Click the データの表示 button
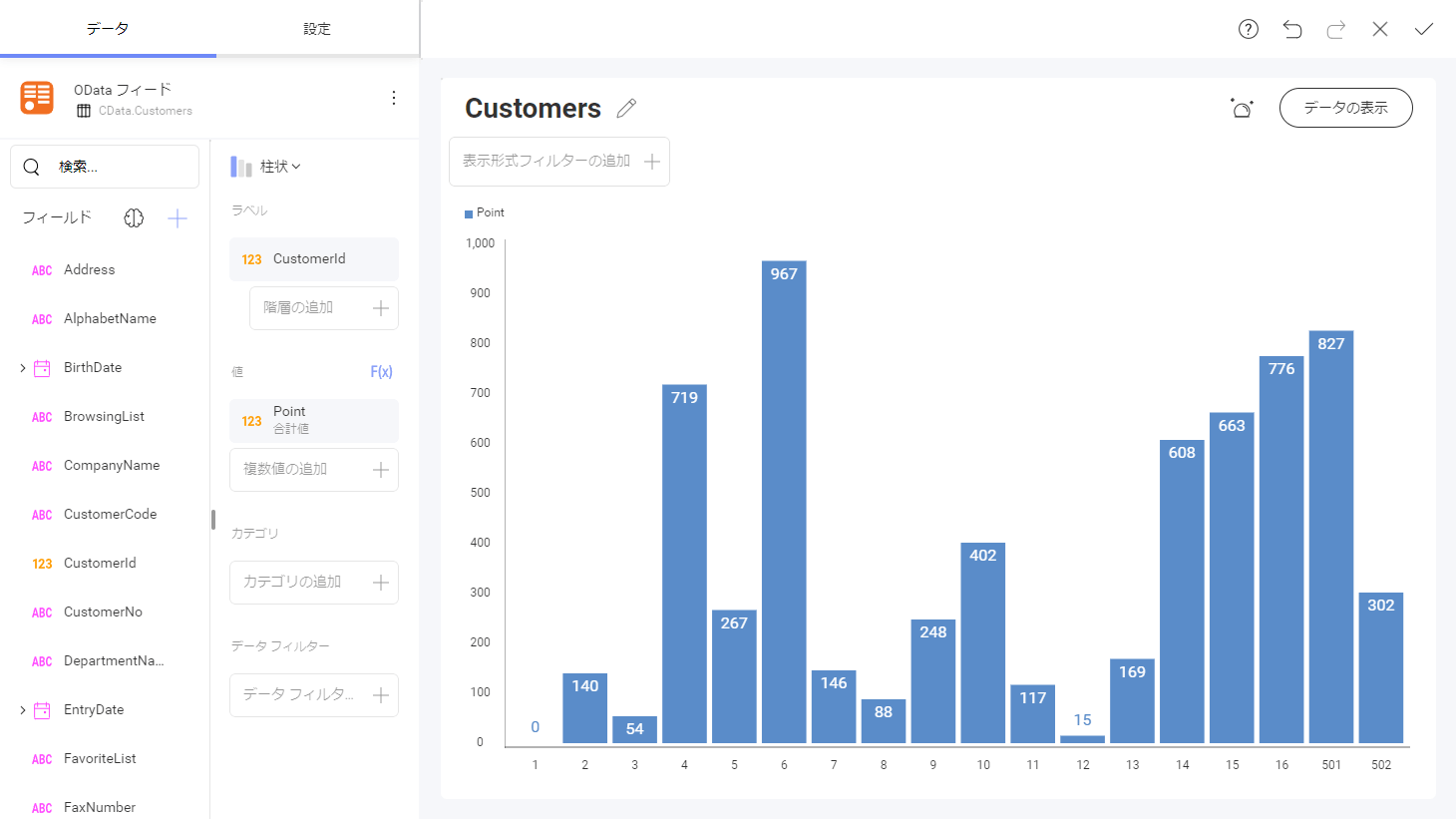 pos(1345,108)
